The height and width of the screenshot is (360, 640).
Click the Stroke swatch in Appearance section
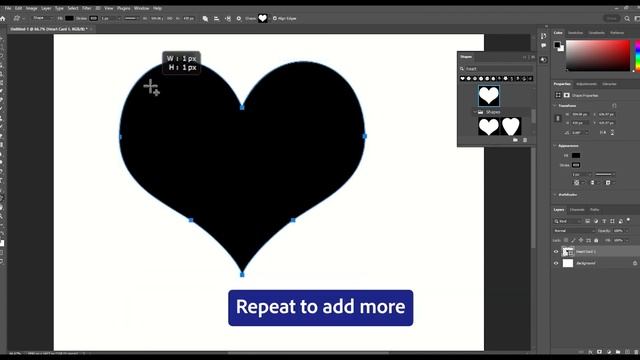coord(576,165)
